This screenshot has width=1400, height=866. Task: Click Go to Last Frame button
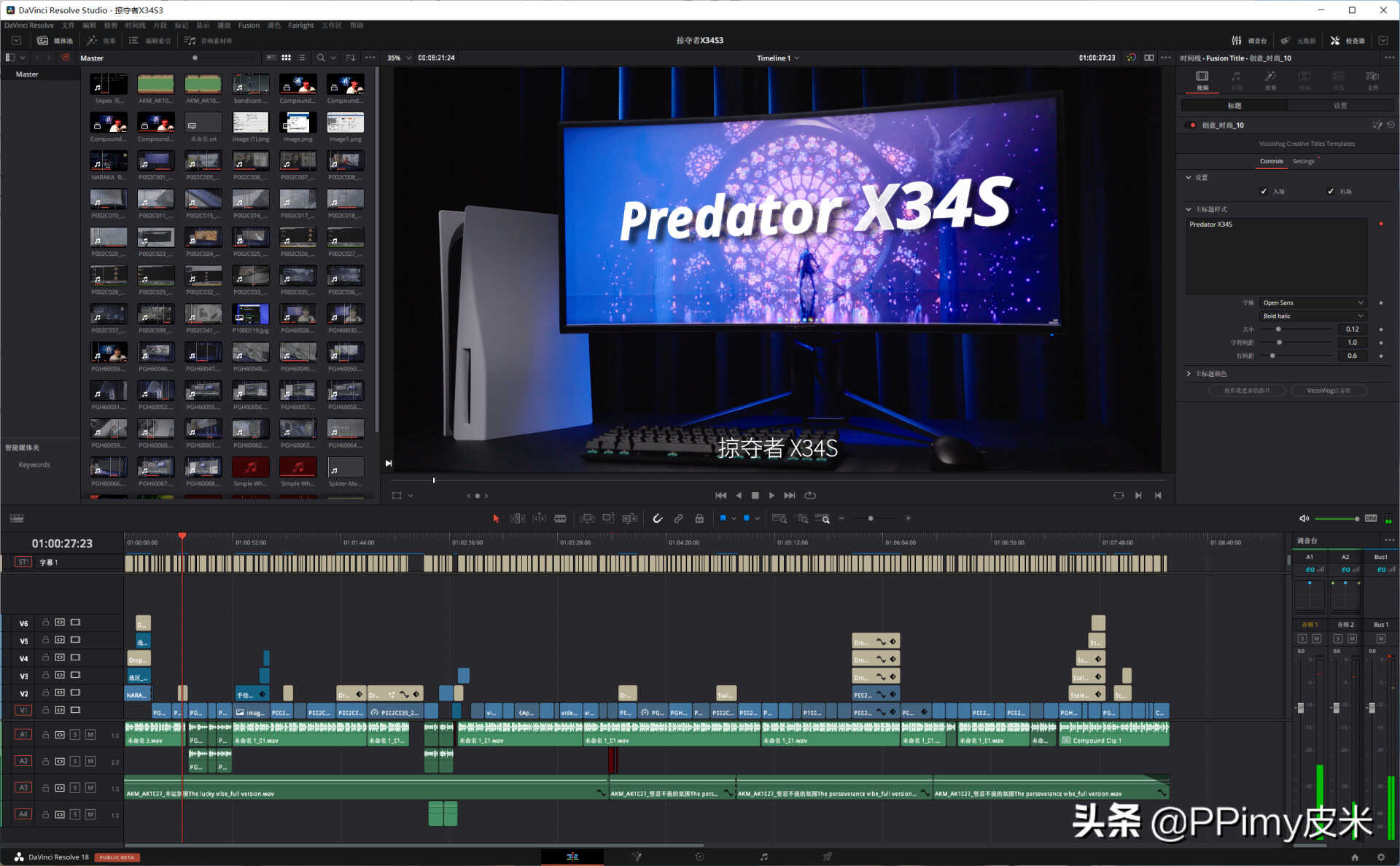pyautogui.click(x=790, y=495)
